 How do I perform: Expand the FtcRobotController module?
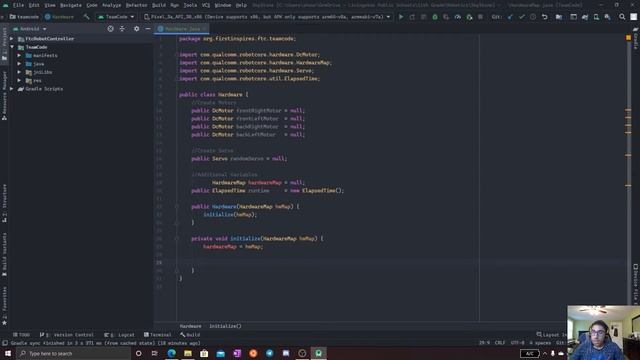[x=11, y=39]
